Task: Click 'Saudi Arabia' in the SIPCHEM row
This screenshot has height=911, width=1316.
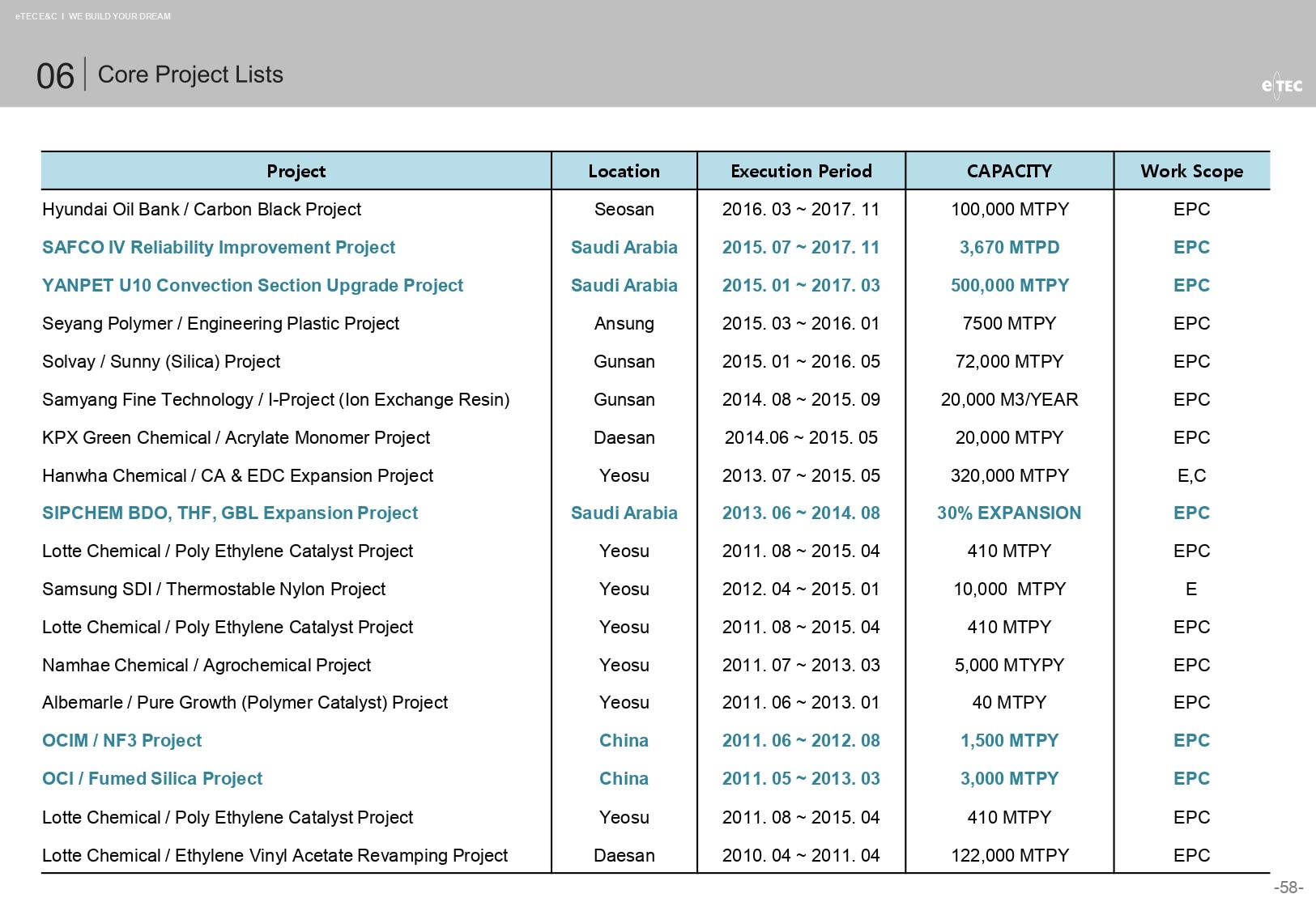Action: pos(624,513)
